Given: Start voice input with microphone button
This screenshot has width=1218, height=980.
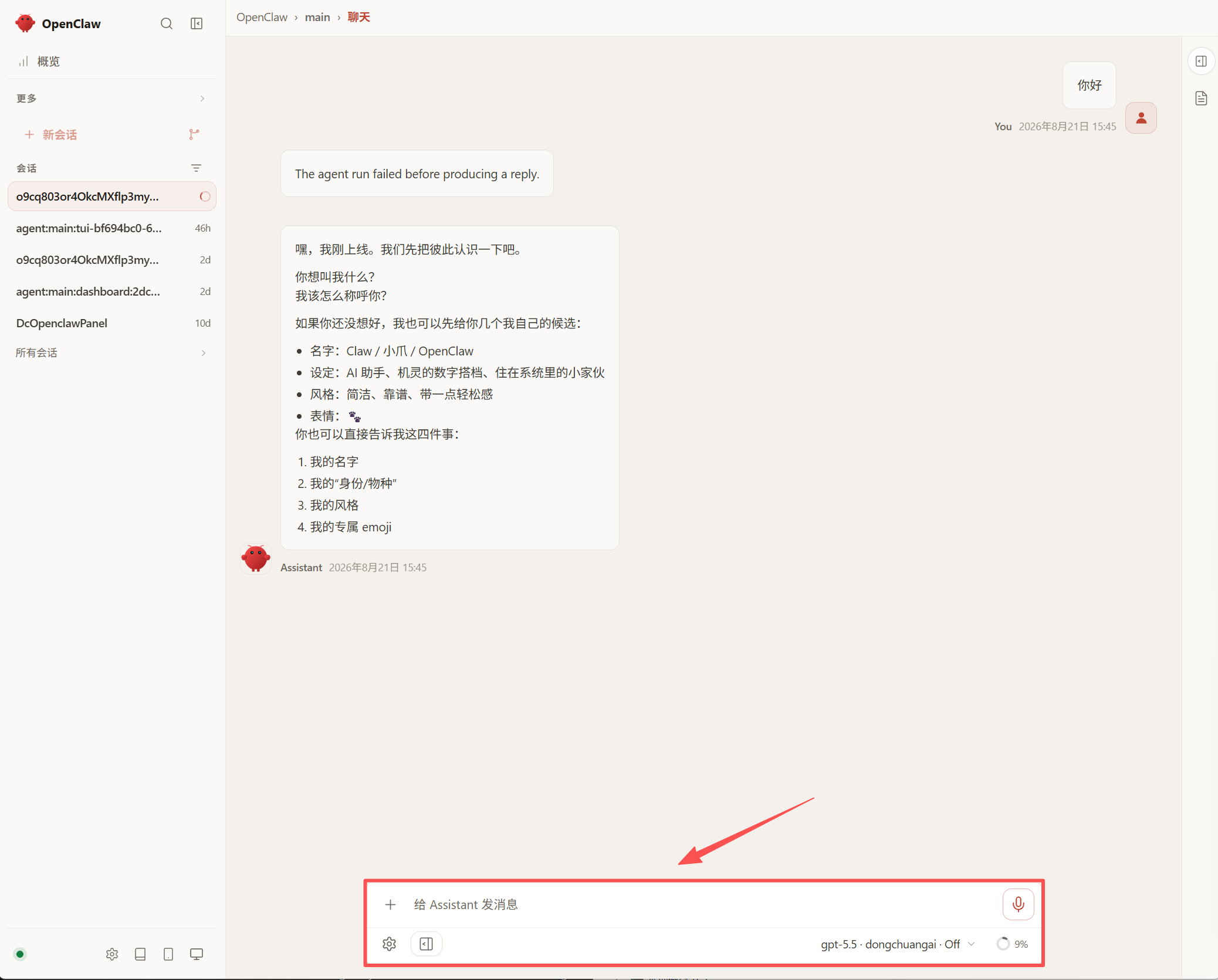Looking at the screenshot, I should pos(1019,904).
